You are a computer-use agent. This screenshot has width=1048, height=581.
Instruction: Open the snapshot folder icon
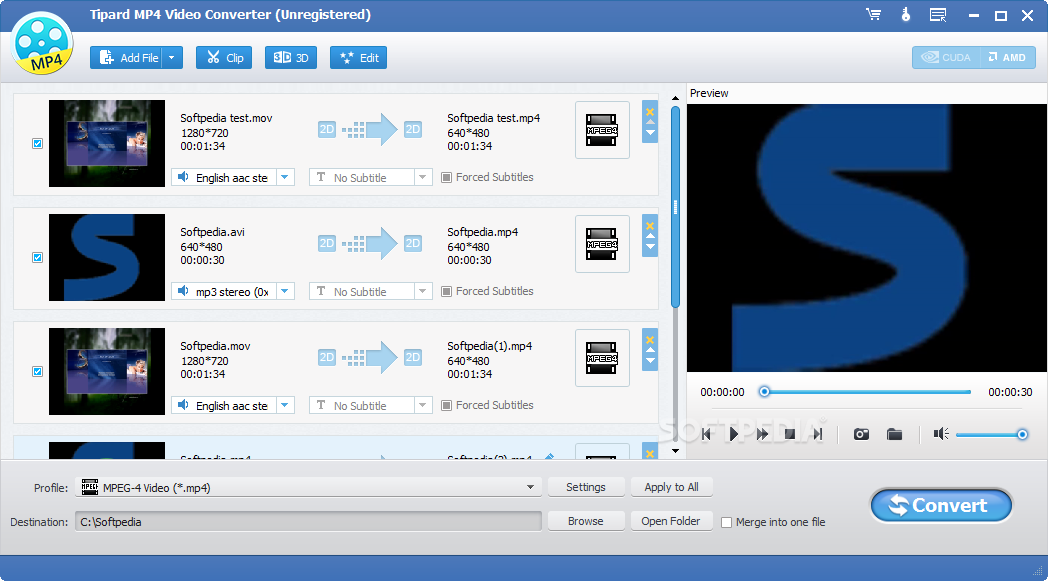click(894, 434)
